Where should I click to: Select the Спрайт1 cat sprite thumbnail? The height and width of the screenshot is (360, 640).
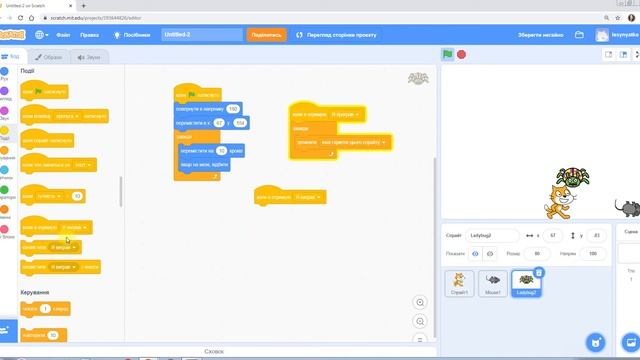coord(459,284)
